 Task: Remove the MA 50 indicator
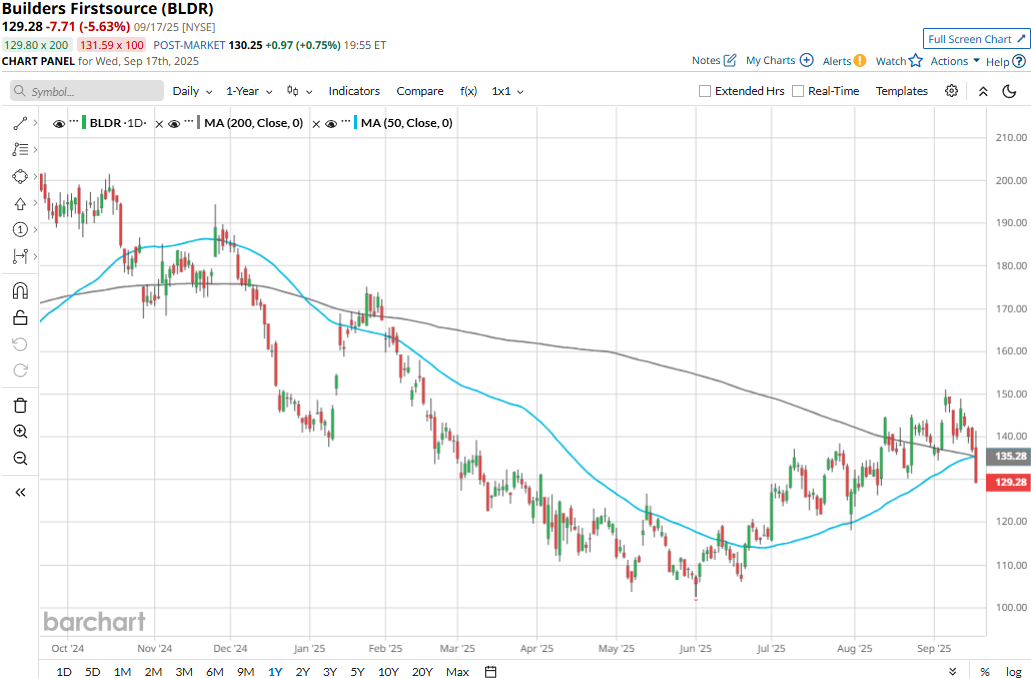[316, 124]
